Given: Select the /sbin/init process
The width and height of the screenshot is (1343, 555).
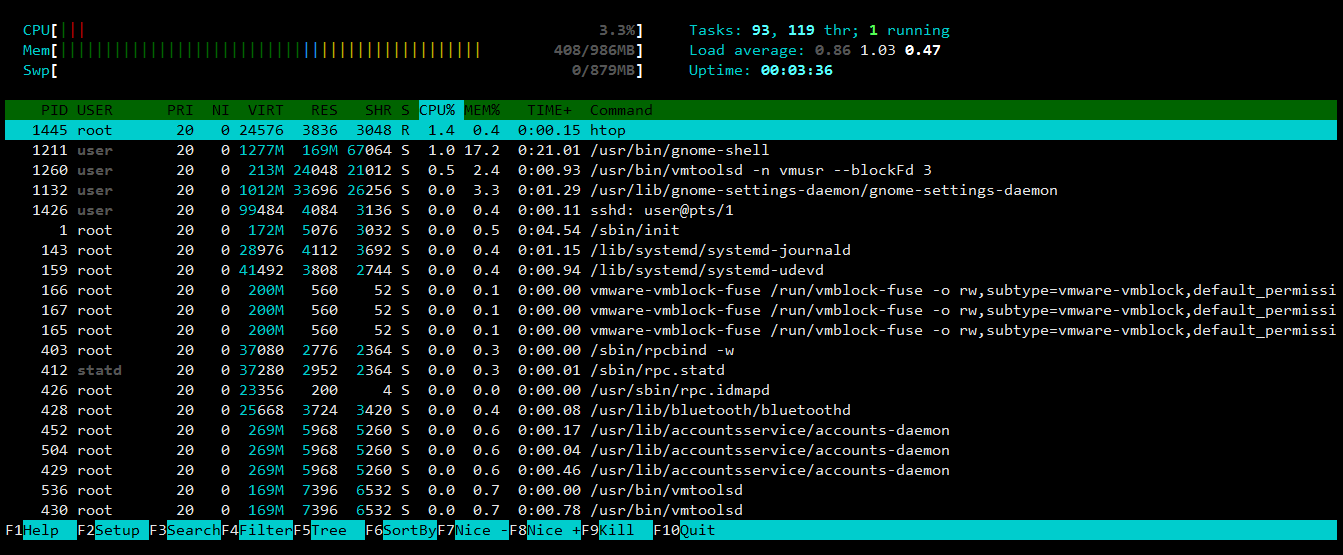Looking at the screenshot, I should pyautogui.click(x=671, y=230).
